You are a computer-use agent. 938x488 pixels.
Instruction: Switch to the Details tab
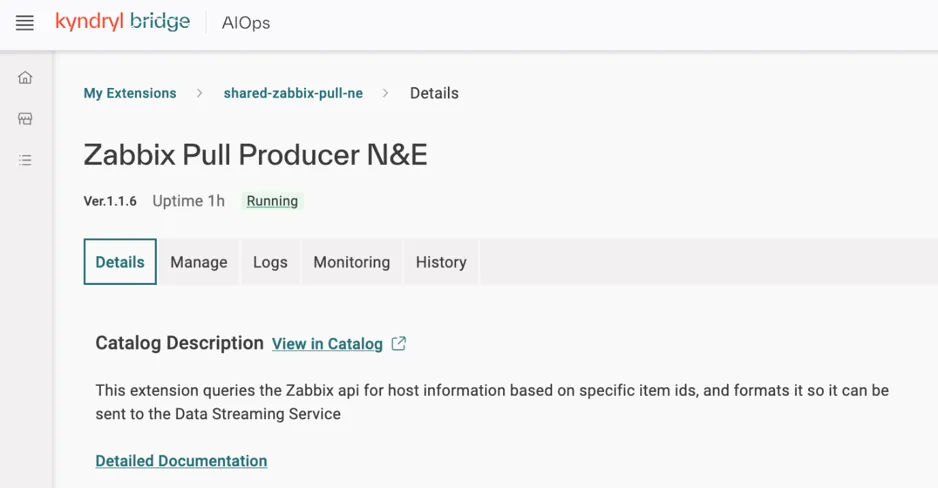tap(120, 262)
